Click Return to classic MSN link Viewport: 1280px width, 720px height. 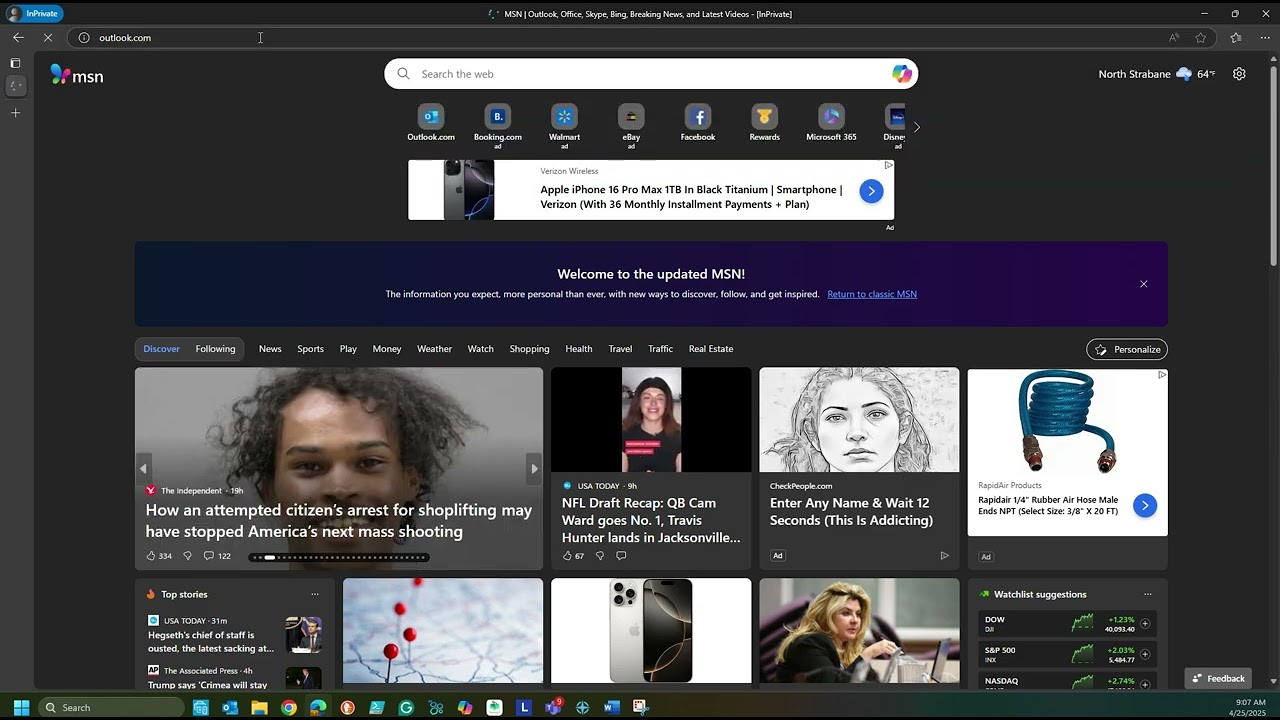pyautogui.click(x=872, y=294)
